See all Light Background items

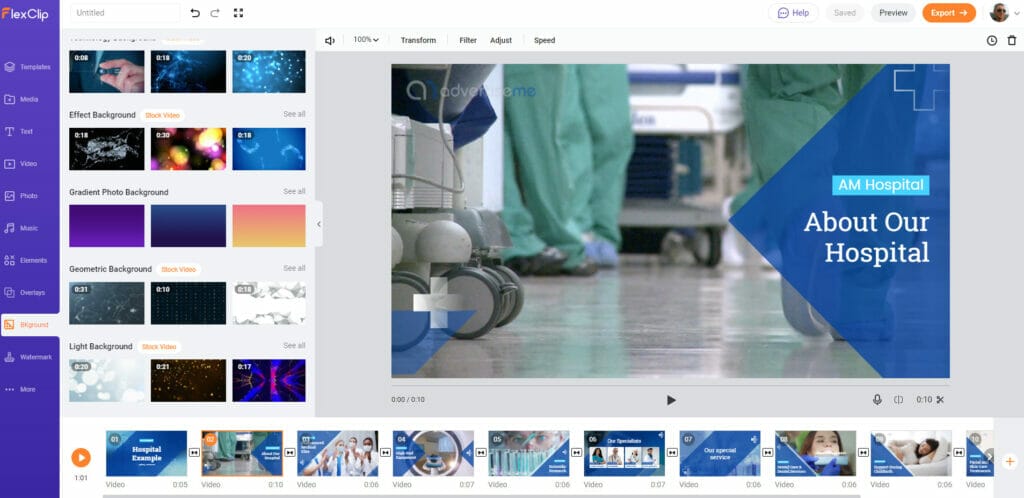294,346
